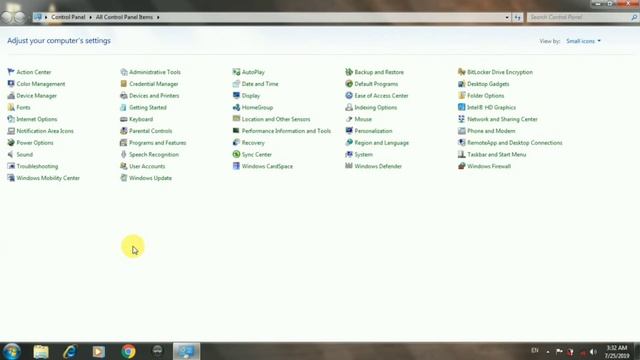This screenshot has height=360, width=640.
Task: Open the Sound speaker icon
Action: [x=11, y=154]
